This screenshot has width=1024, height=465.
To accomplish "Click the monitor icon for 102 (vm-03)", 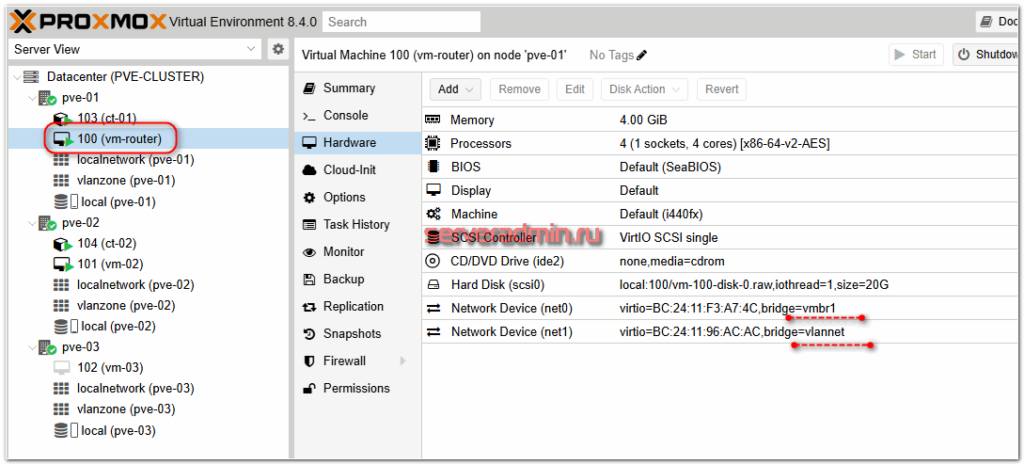I will coord(61,367).
